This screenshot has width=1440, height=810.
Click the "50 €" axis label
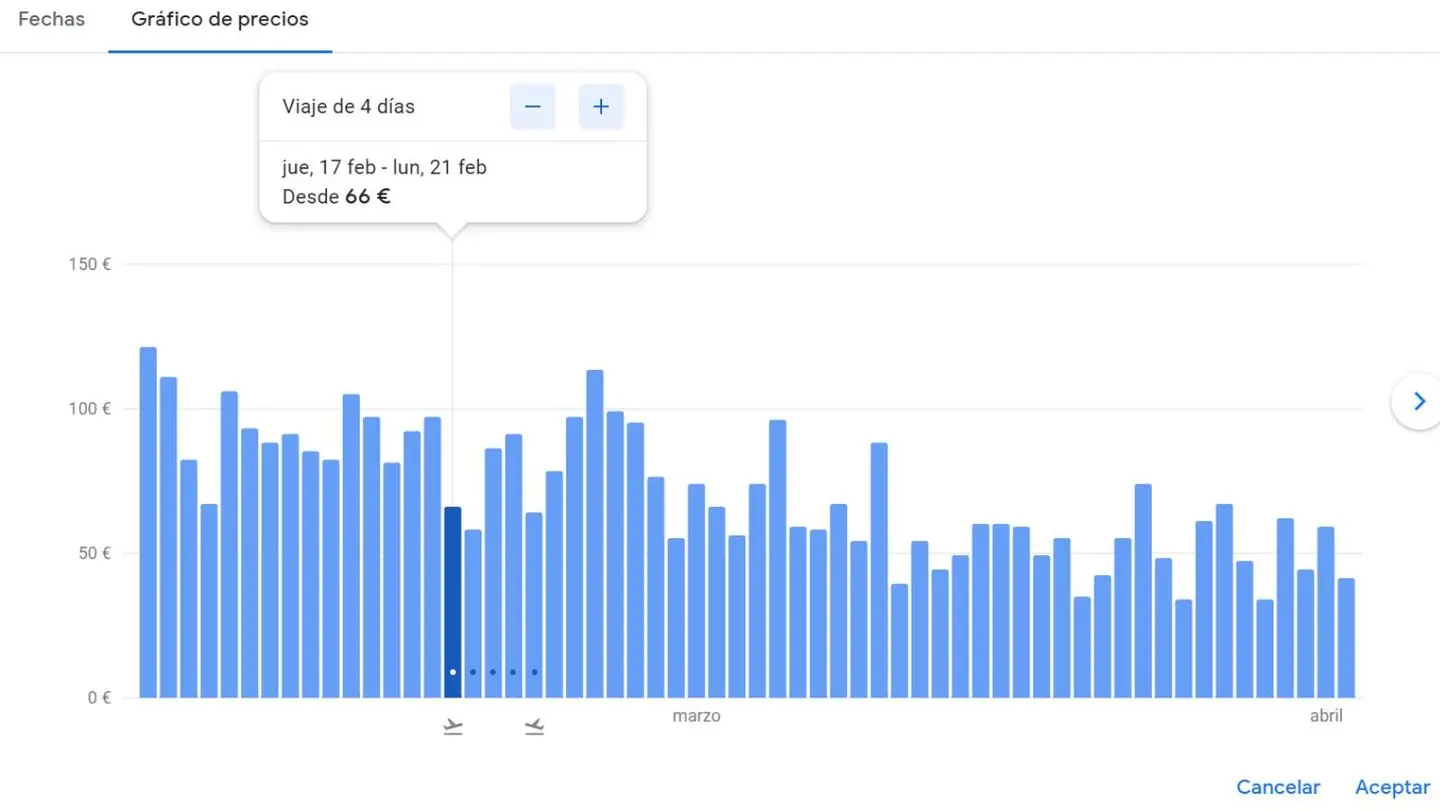tap(96, 553)
